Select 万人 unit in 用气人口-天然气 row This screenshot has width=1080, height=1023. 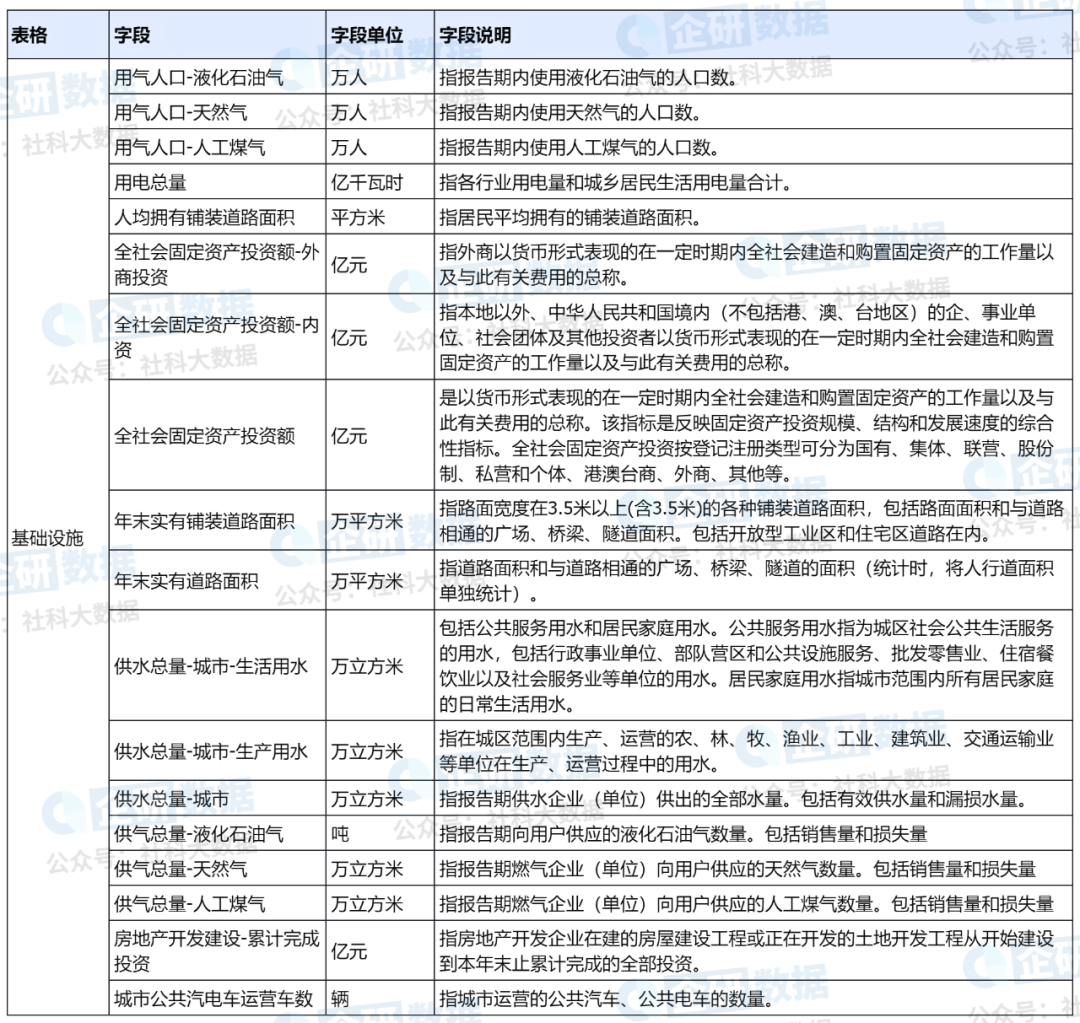pos(380,112)
